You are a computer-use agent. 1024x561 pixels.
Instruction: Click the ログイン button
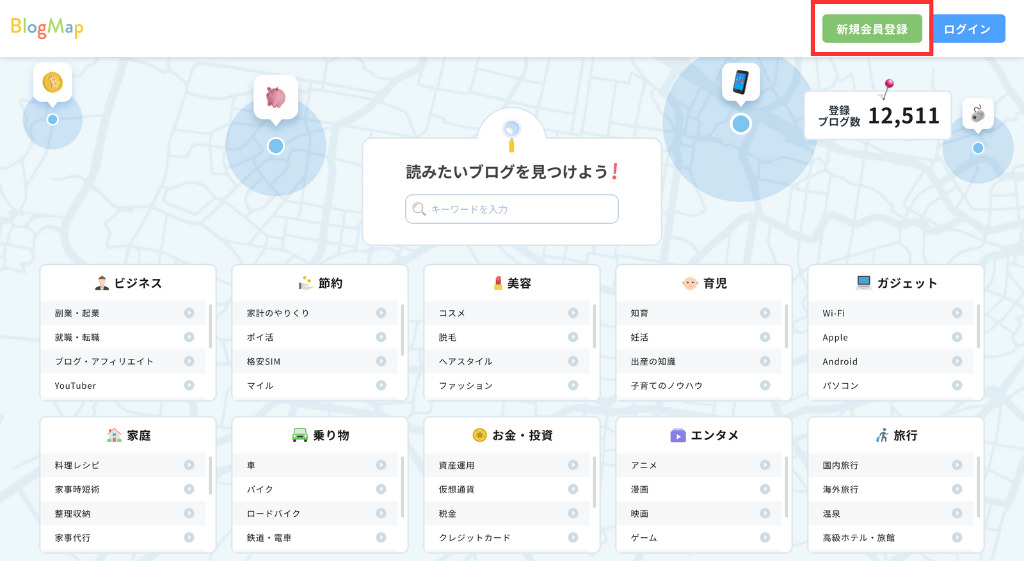[x=967, y=29]
